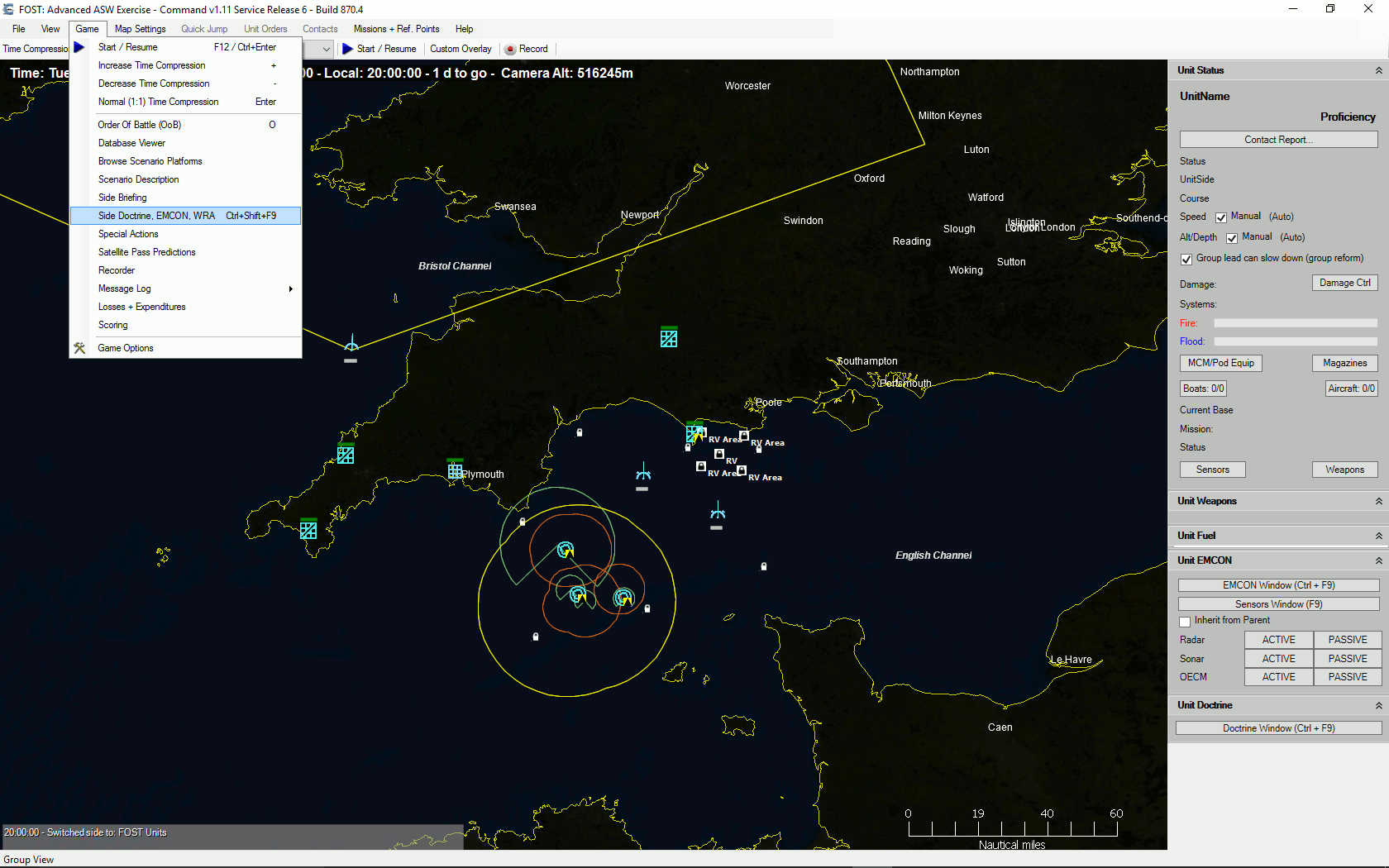Open the Doctrine Window button
Screen dimensions: 1389x868
click(x=1278, y=728)
